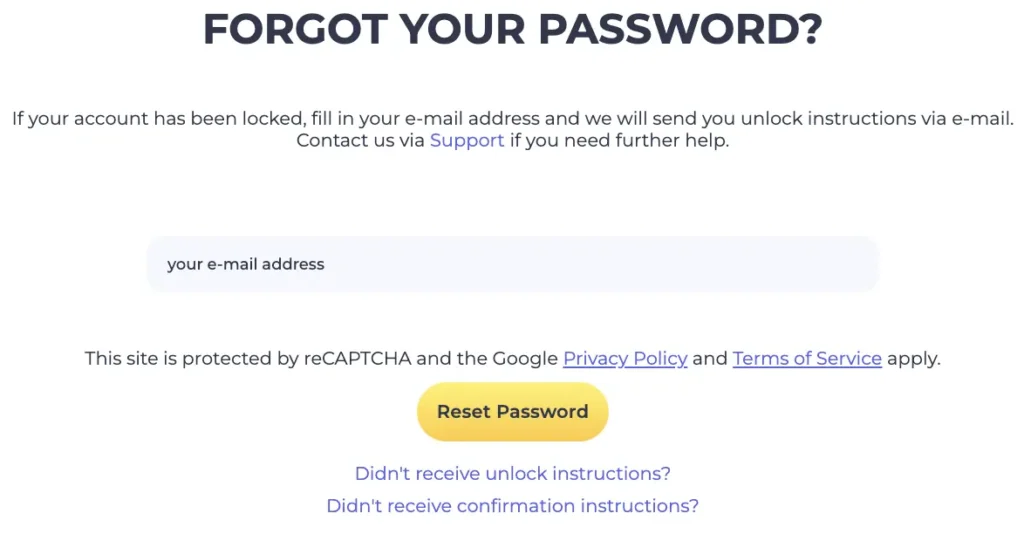
Task: Click "Didn't receive confirmation instructions?" link
Action: pos(512,506)
